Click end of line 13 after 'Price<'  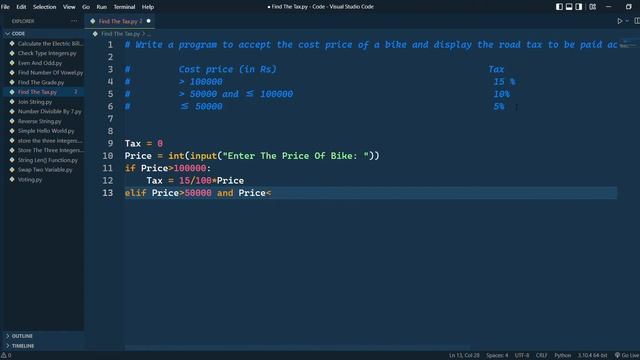pos(271,193)
